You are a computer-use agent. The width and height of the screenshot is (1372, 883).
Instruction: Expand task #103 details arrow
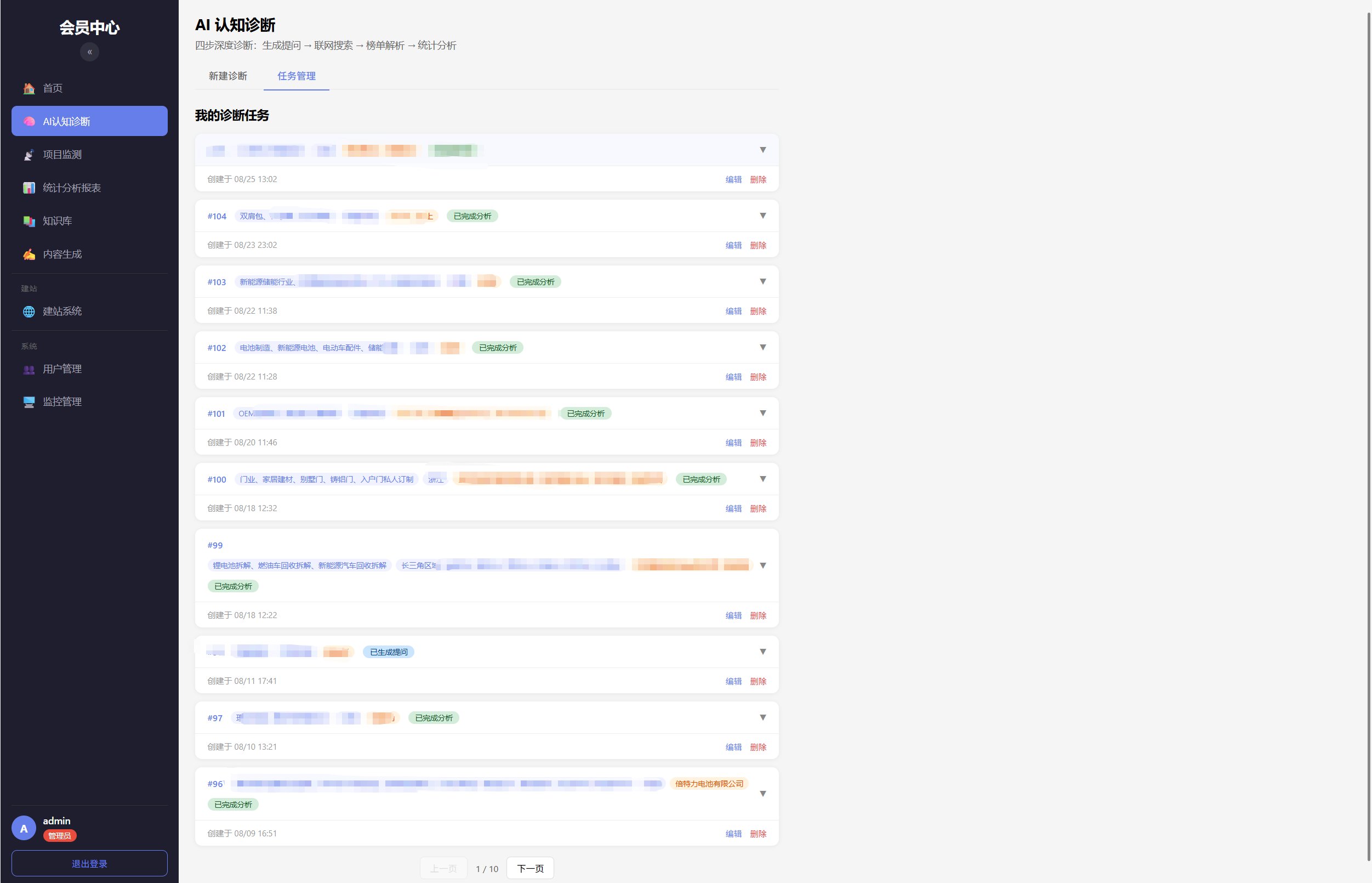tap(763, 281)
